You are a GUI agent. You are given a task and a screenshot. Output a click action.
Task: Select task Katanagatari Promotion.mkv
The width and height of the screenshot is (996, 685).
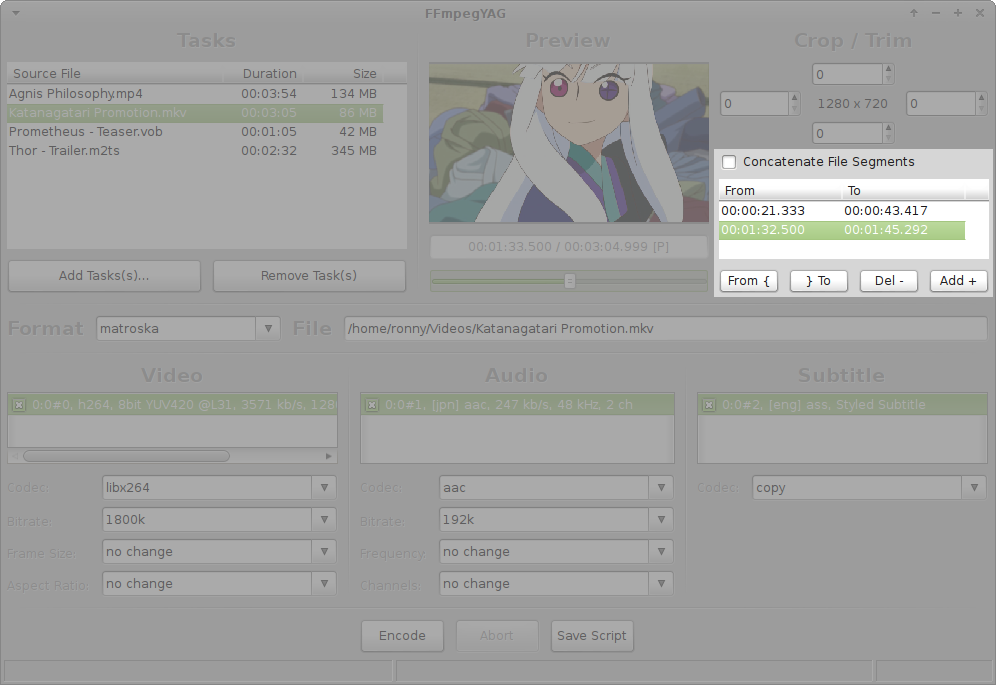195,112
